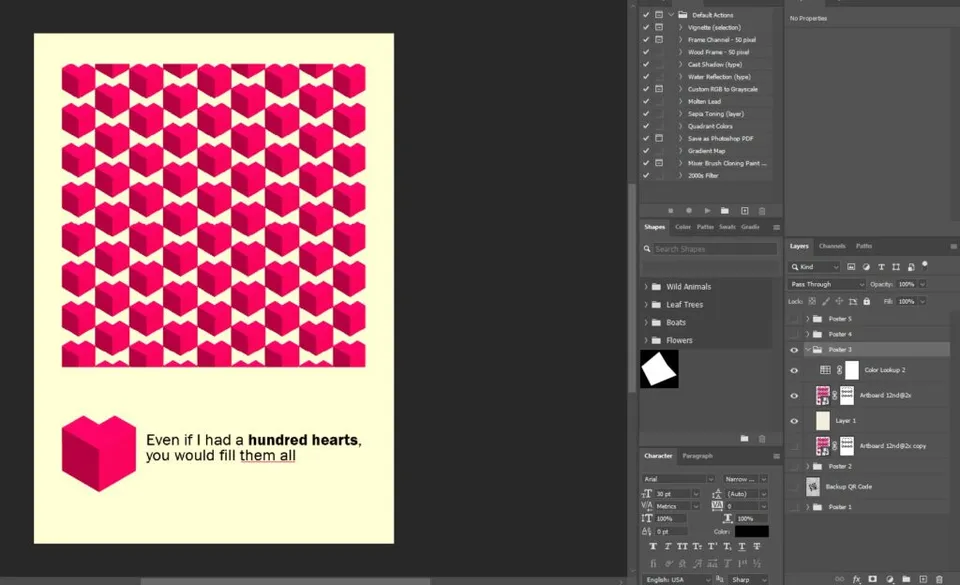Filter layers by type layers icon
Viewport: 960px width, 585px height.
pyautogui.click(x=881, y=267)
